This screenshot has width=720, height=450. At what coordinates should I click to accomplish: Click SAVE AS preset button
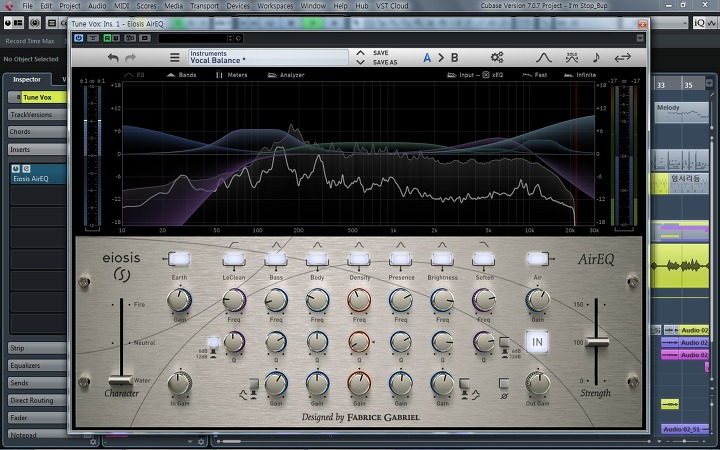[x=385, y=62]
